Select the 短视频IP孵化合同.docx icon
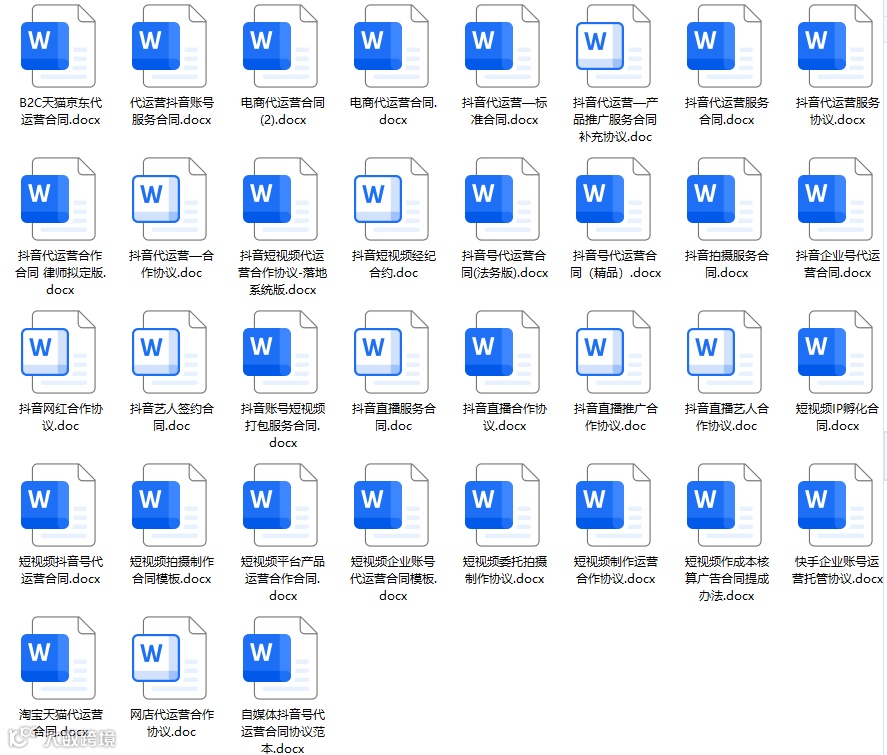The width and height of the screenshot is (887, 755). point(834,352)
